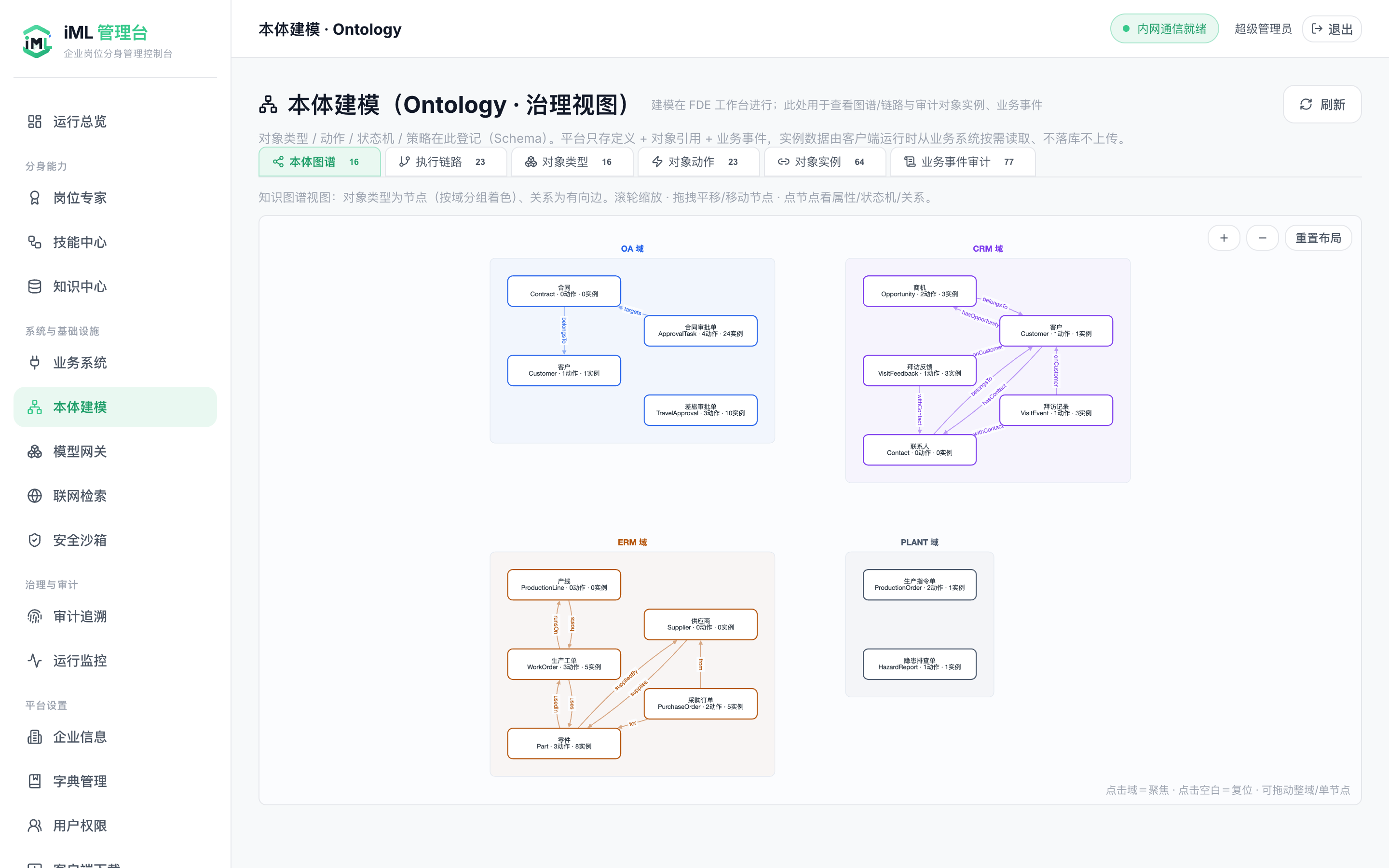Image resolution: width=1389 pixels, height=868 pixels.
Task: Click the 审计追溯 fingerprint icon
Action: pyautogui.click(x=34, y=617)
